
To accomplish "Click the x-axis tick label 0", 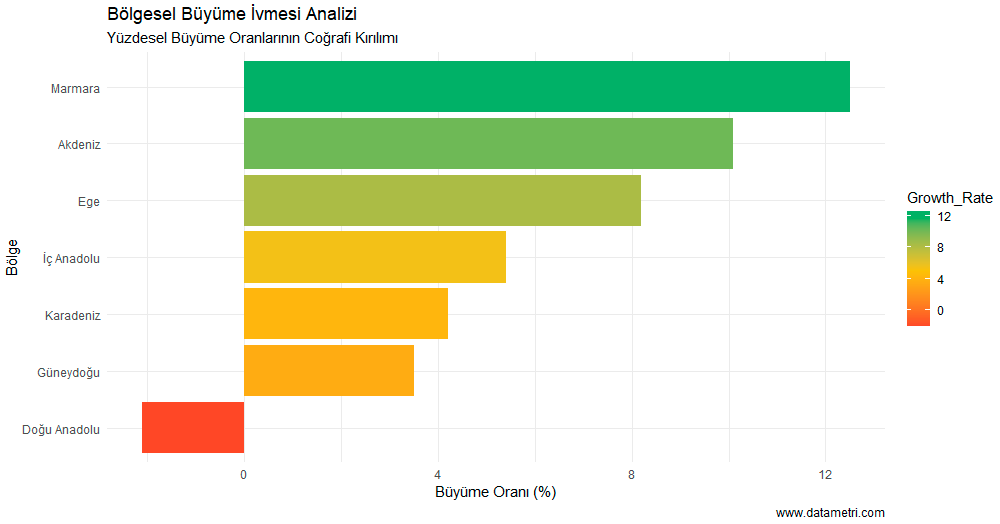I will 244,474.
